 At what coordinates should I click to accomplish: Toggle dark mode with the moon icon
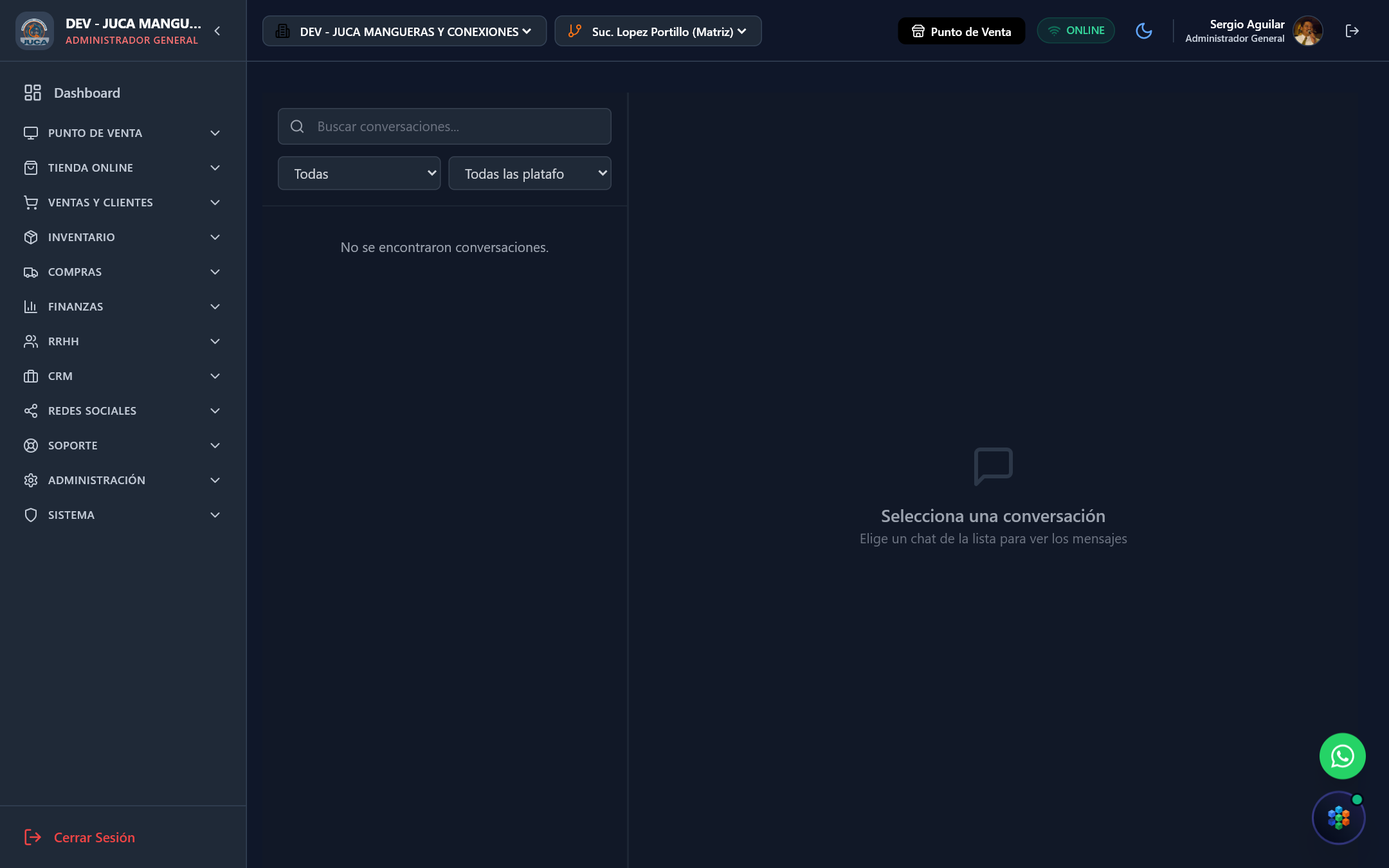coord(1143,31)
